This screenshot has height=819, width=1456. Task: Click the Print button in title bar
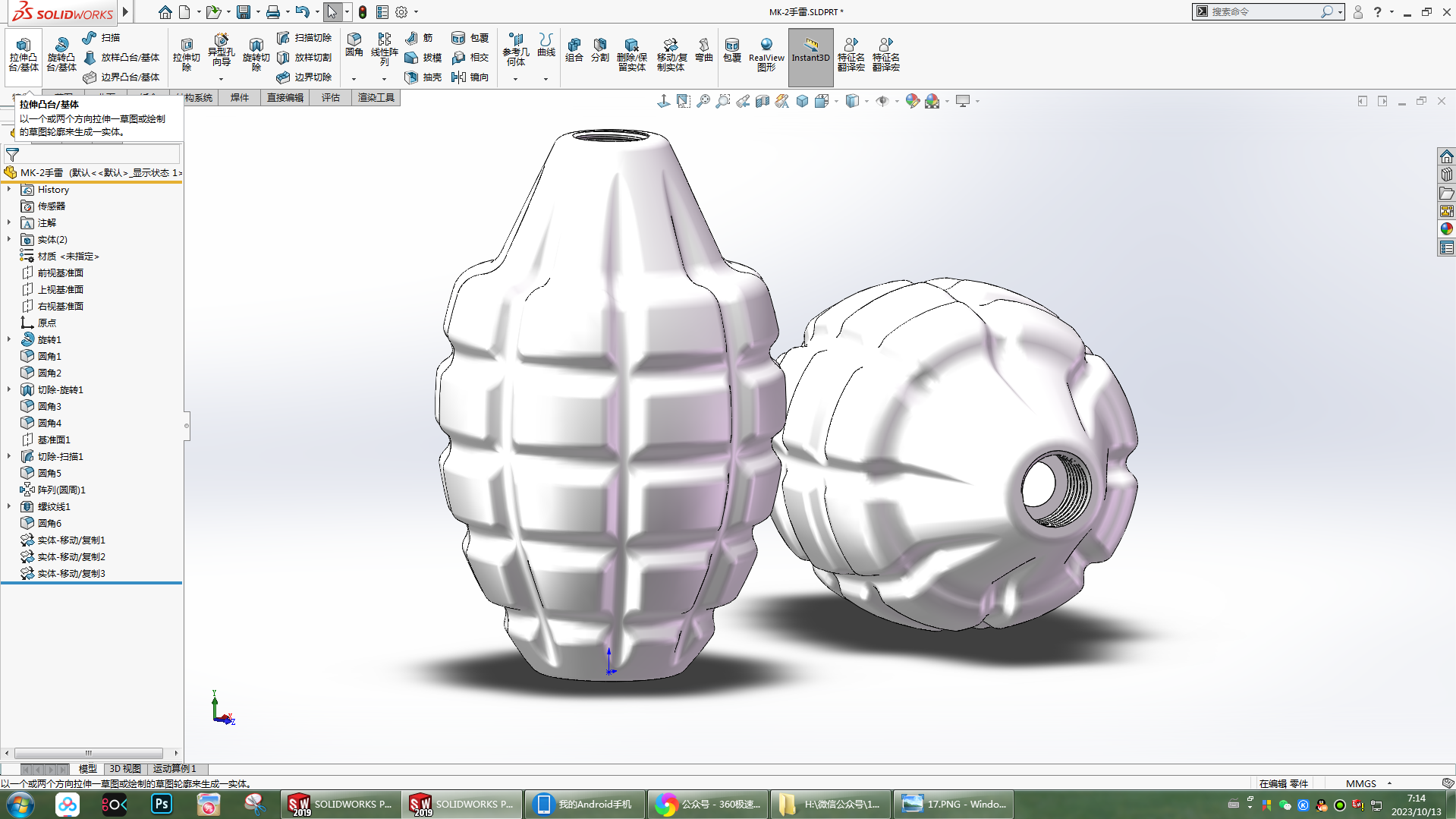coord(273,12)
